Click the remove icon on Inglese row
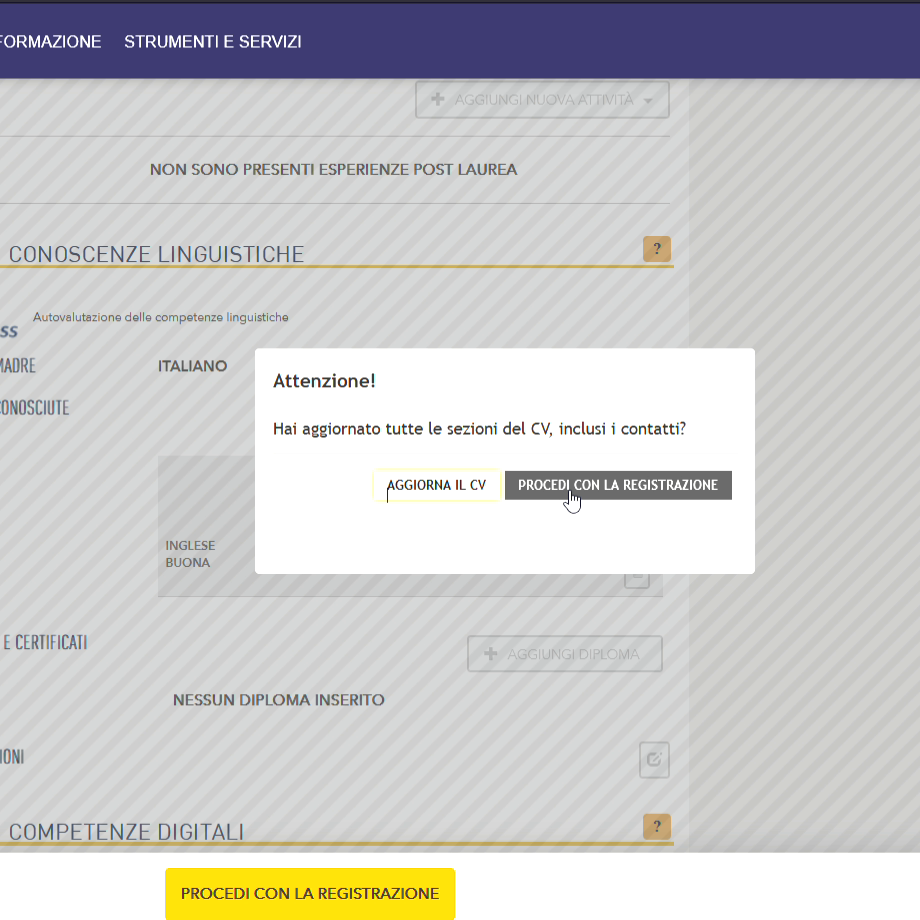 point(637,578)
